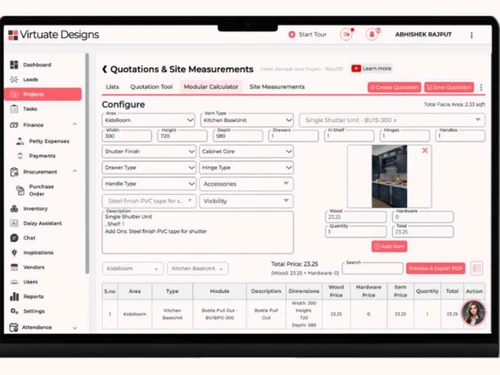Click the Search input field
The width and height of the screenshot is (500, 375).
[373, 268]
